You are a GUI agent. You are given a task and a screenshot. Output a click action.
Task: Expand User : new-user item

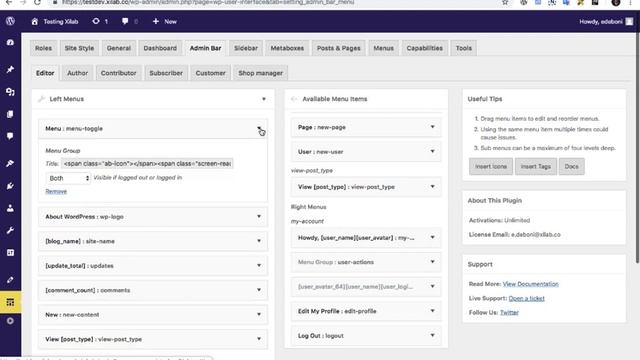(432, 151)
